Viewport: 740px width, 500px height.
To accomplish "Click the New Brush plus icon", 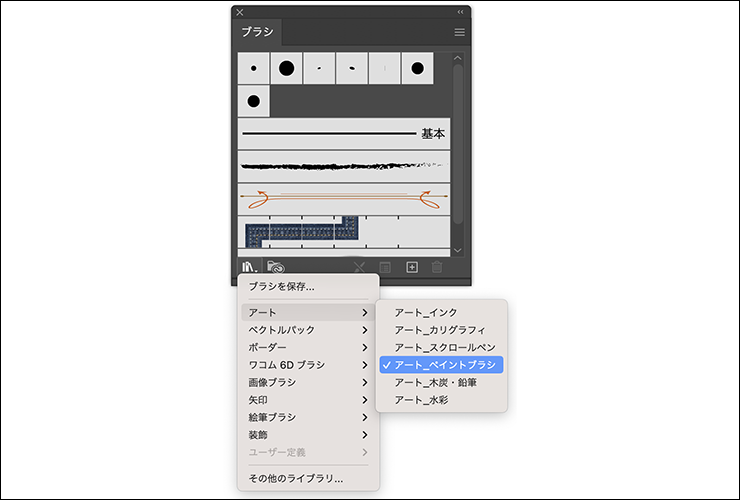I will tap(411, 267).
